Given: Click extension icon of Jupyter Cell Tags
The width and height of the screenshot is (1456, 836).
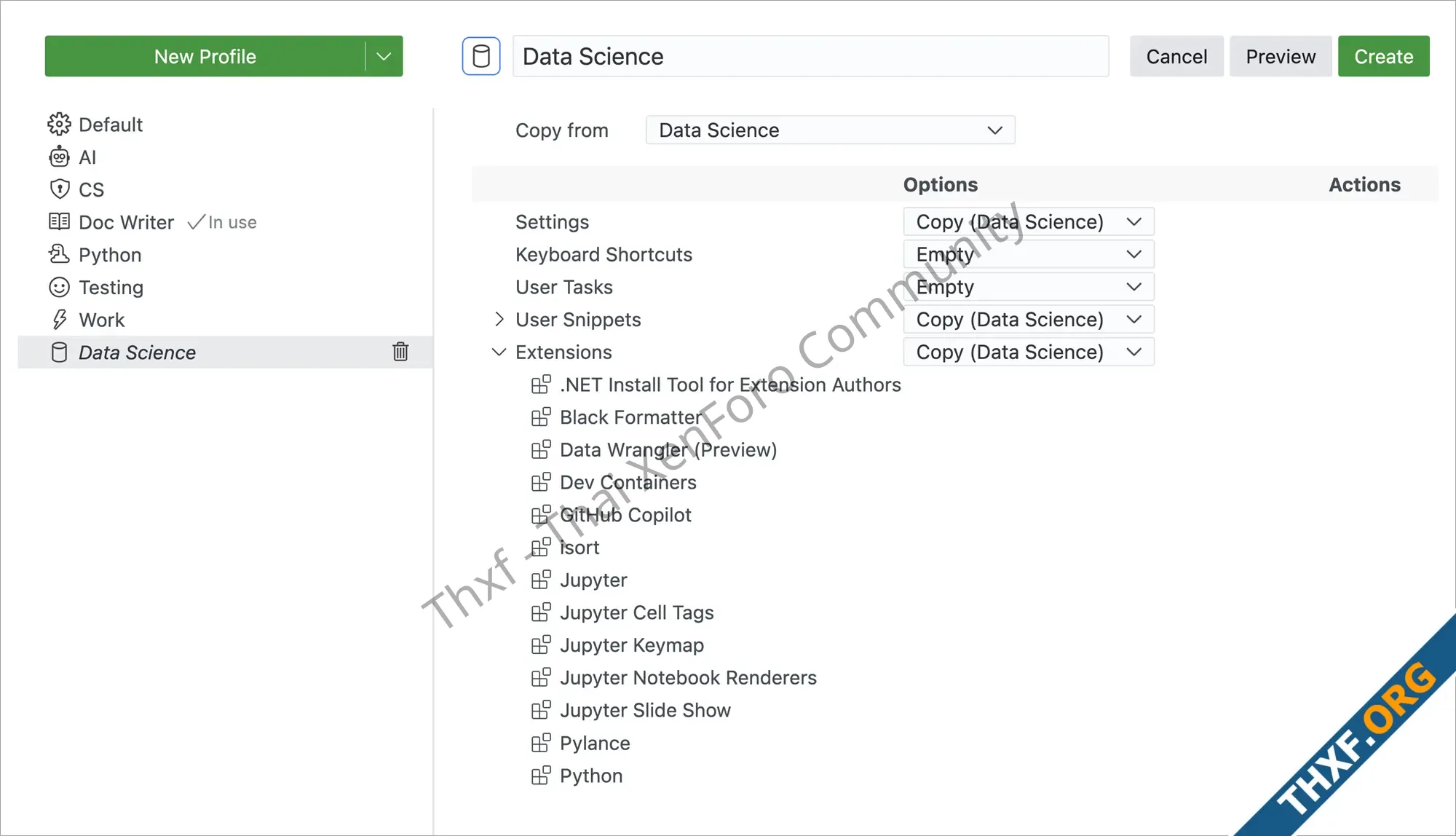Looking at the screenshot, I should coord(541,612).
